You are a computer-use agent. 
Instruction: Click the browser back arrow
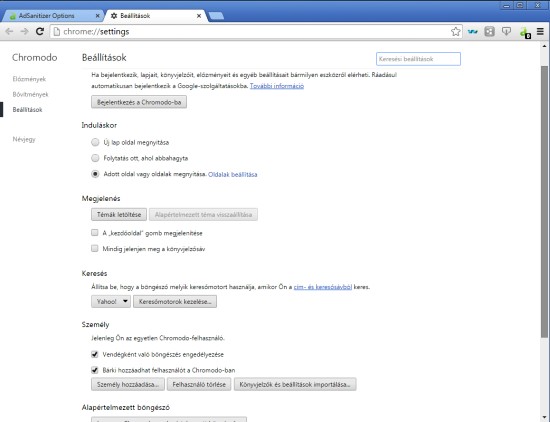(9, 32)
